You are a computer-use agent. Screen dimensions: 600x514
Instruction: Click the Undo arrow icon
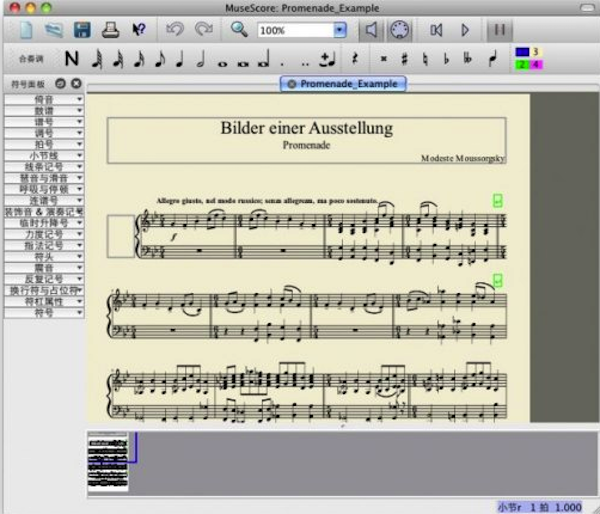pos(177,30)
